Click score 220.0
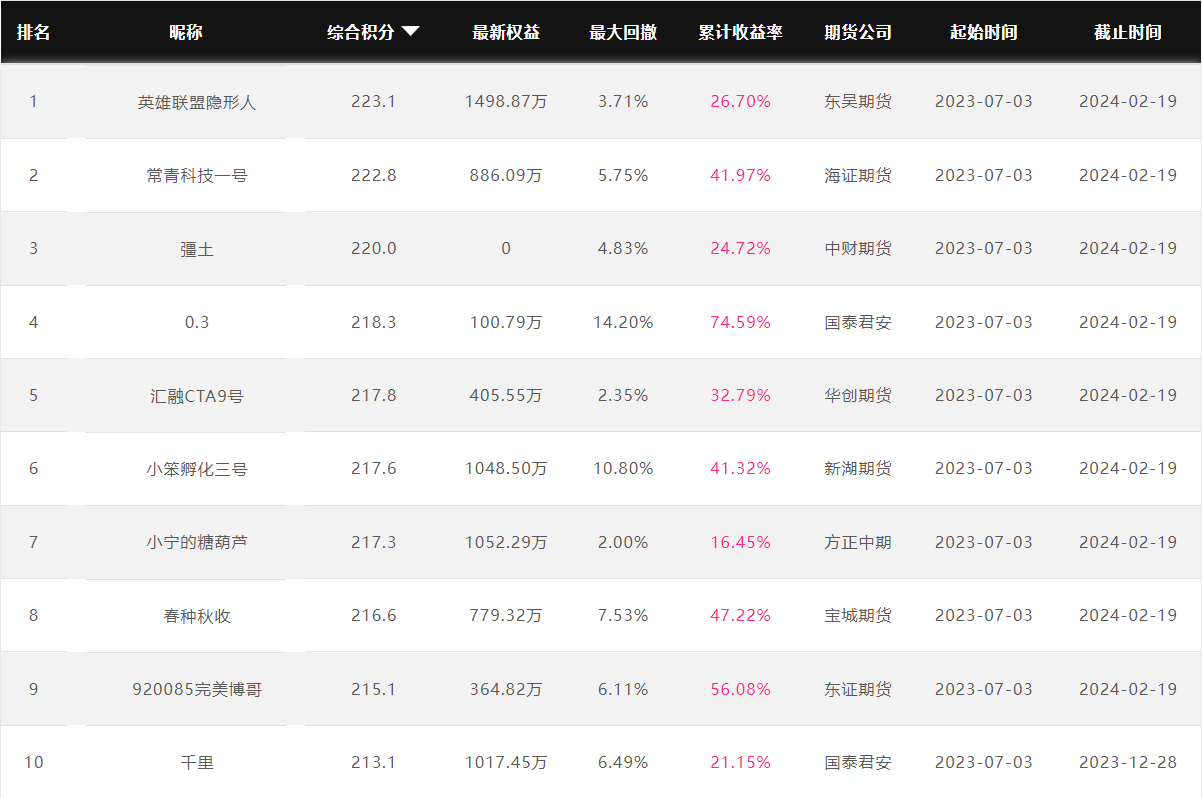Viewport: 1202px width, 798px height. (x=374, y=248)
